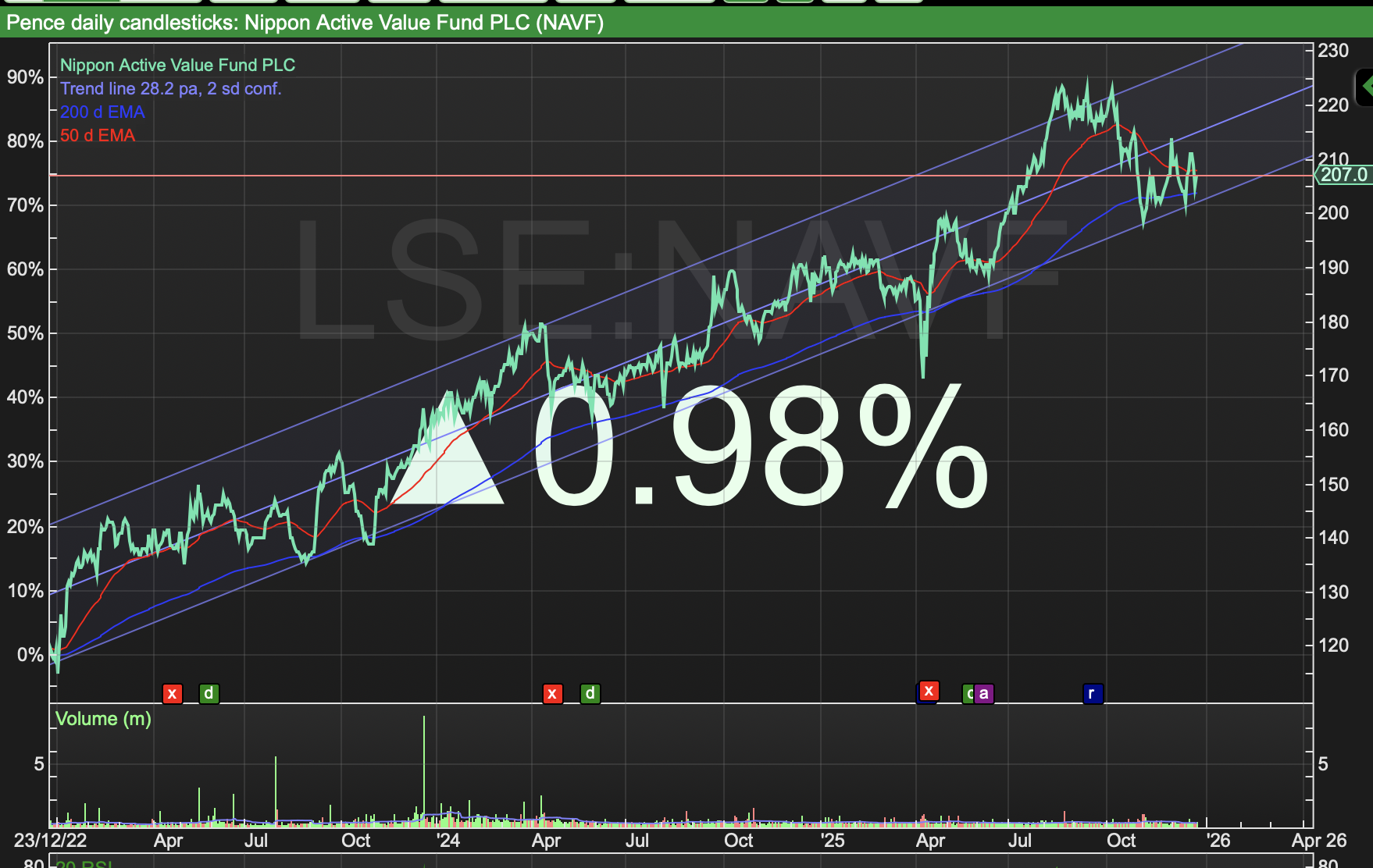
Task: Click the red x marker near April 2023
Action: (173, 693)
